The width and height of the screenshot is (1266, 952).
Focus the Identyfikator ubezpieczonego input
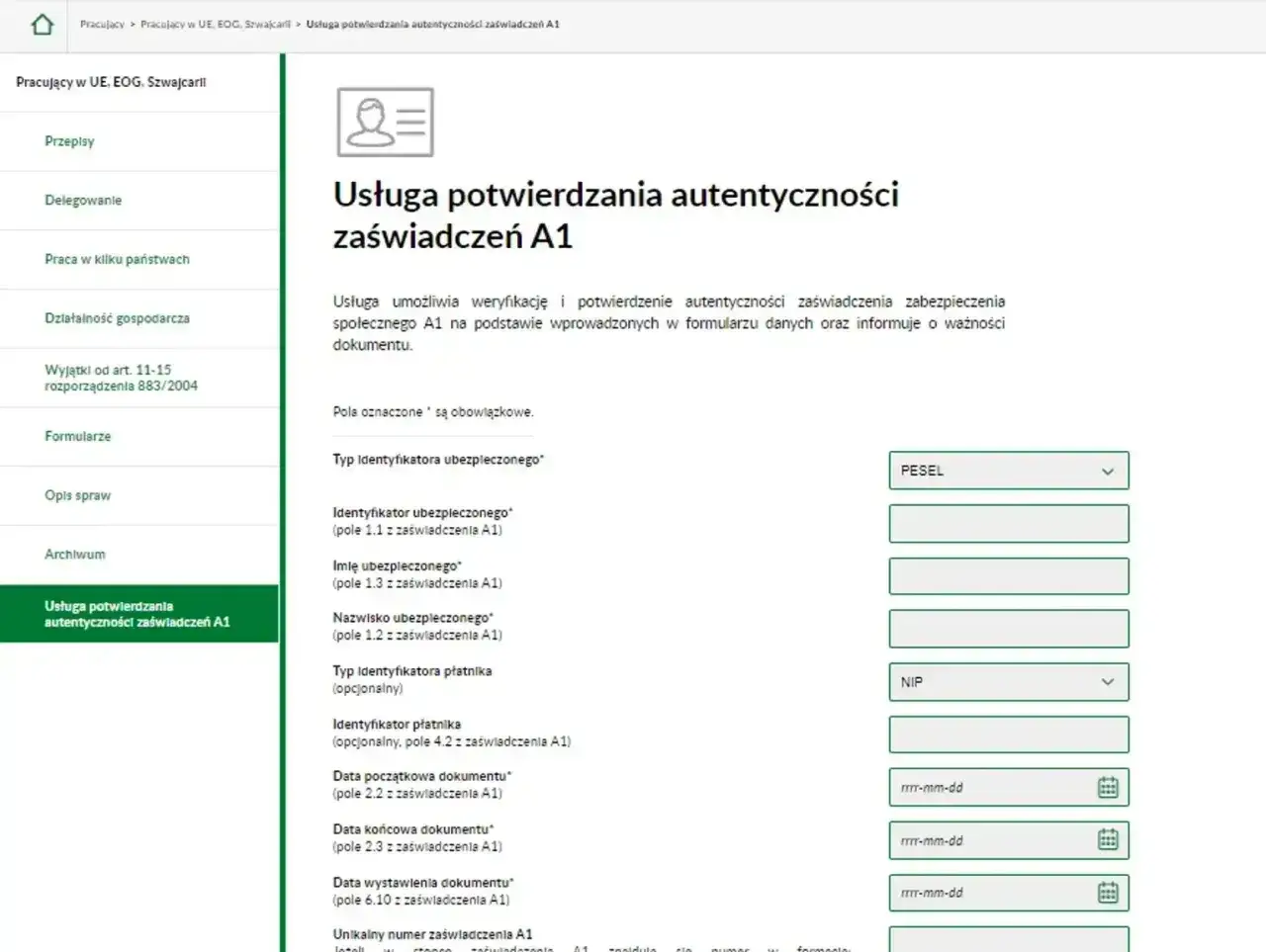(x=1009, y=524)
